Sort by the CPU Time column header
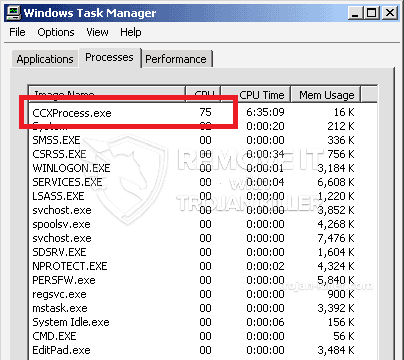This screenshot has height=360, width=404. [x=256, y=95]
